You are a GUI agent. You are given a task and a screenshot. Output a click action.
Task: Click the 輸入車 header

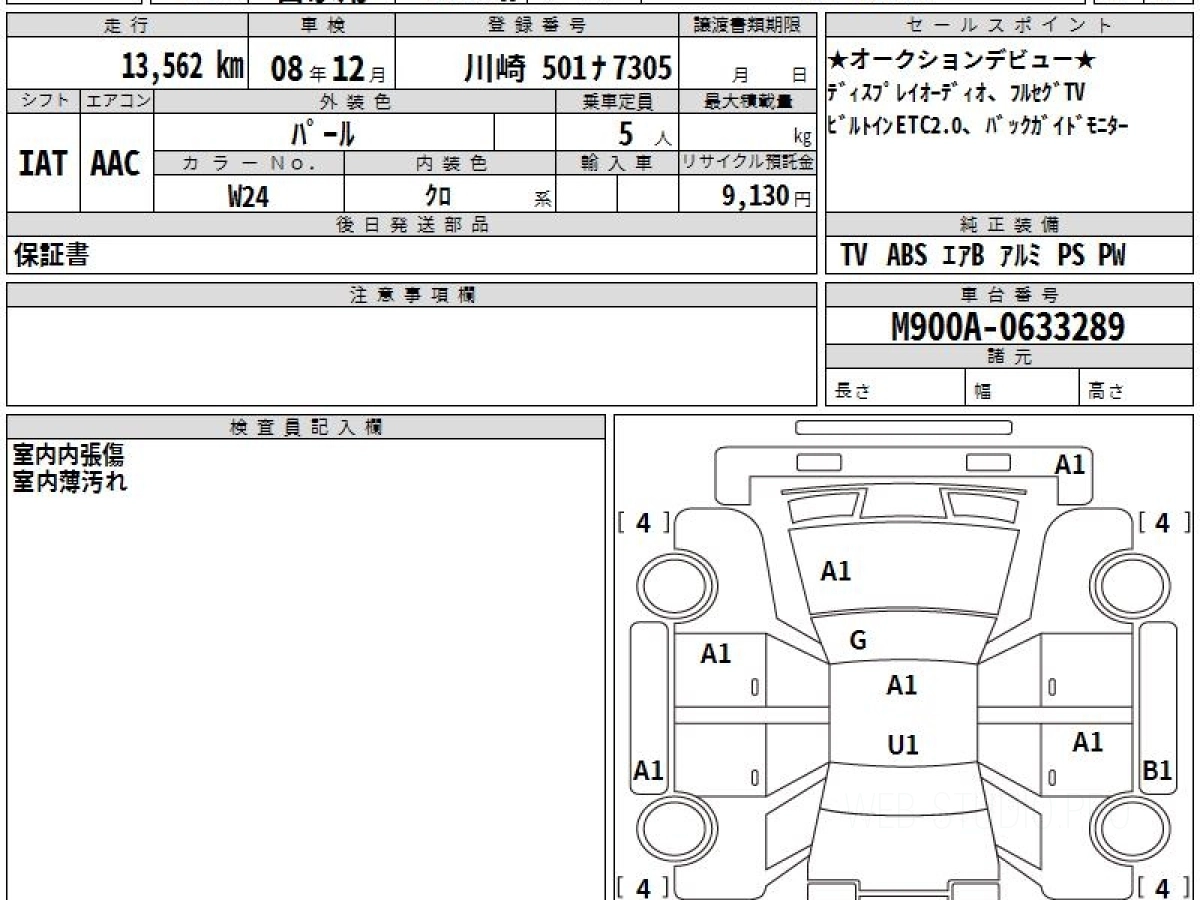(x=617, y=163)
